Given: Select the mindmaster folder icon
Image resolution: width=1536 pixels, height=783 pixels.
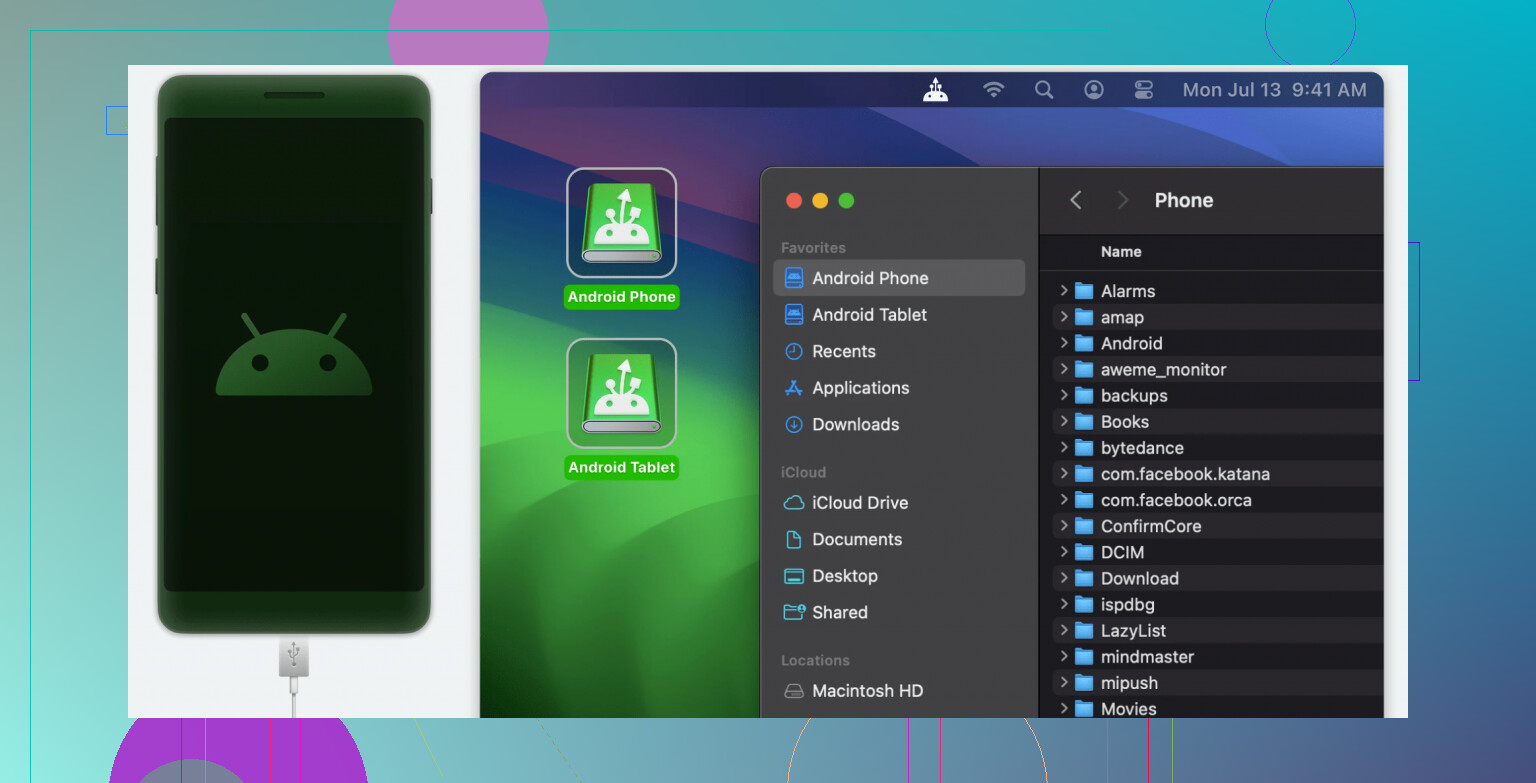Looking at the screenshot, I should (x=1084, y=657).
